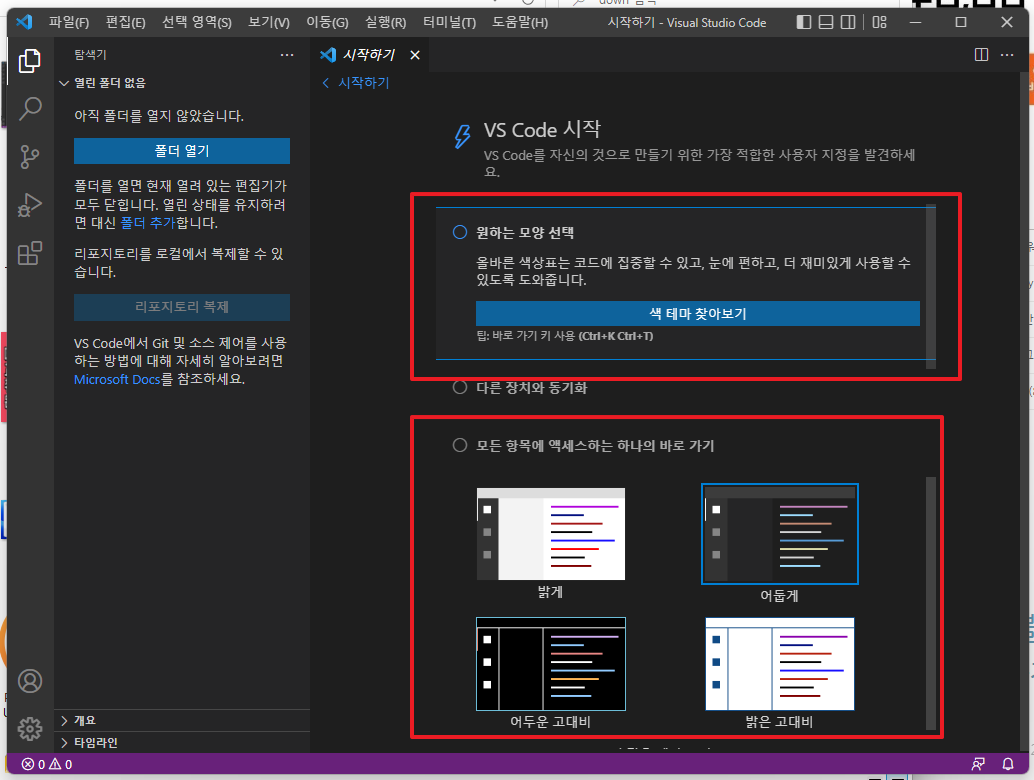Open the 파일(F) menu
The height and width of the screenshot is (780, 1034).
69,22
